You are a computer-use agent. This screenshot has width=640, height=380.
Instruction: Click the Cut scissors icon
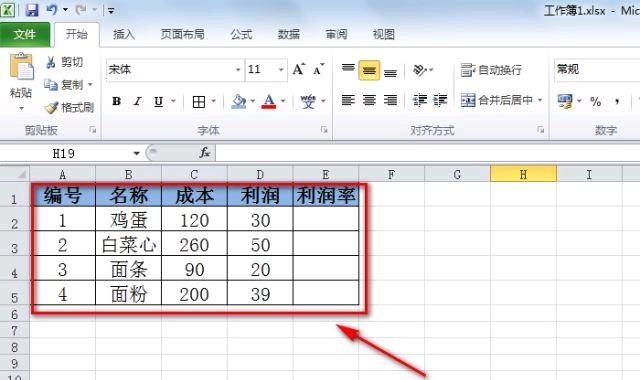pos(51,62)
